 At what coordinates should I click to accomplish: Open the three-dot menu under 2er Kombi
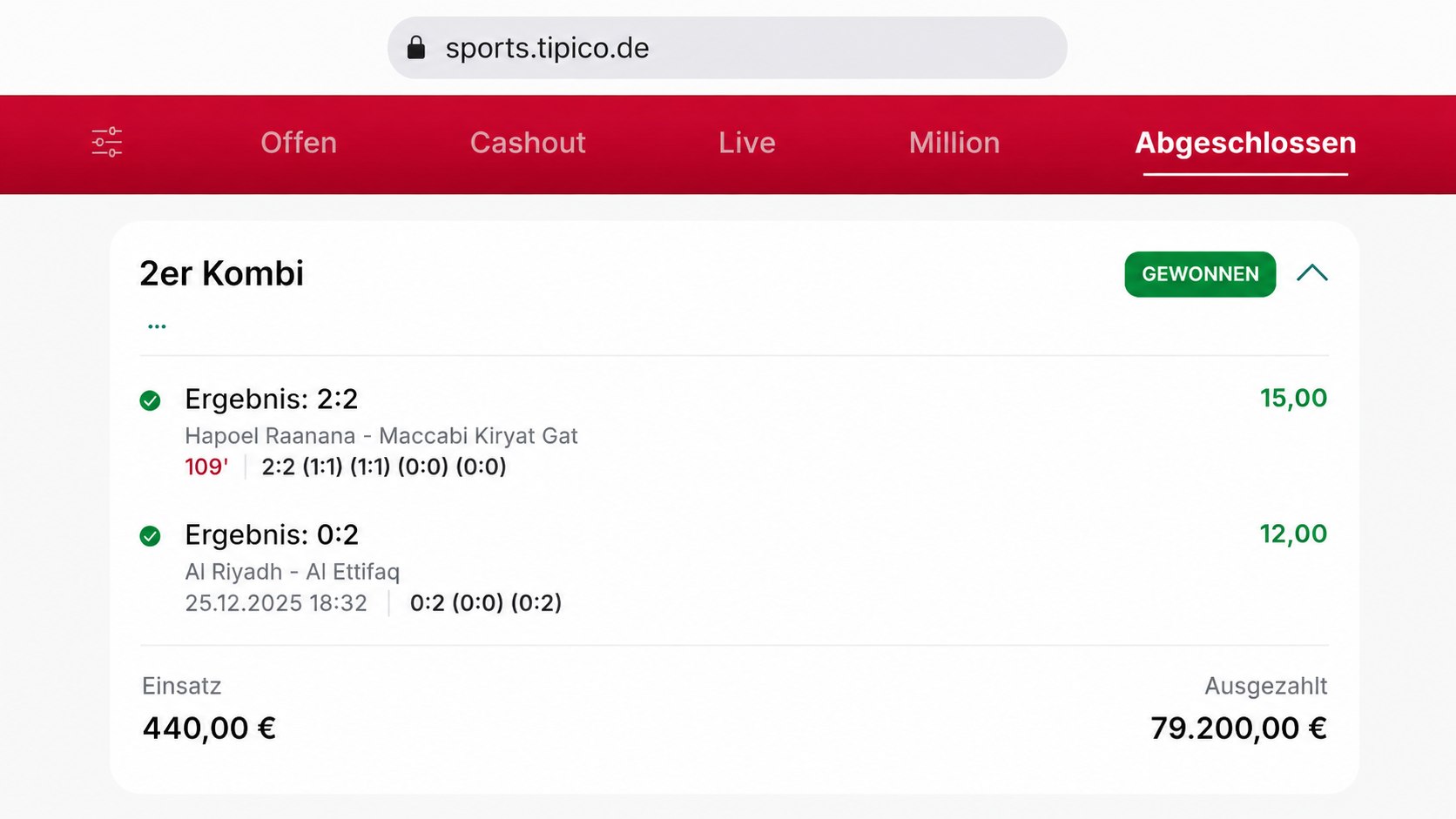tap(157, 326)
